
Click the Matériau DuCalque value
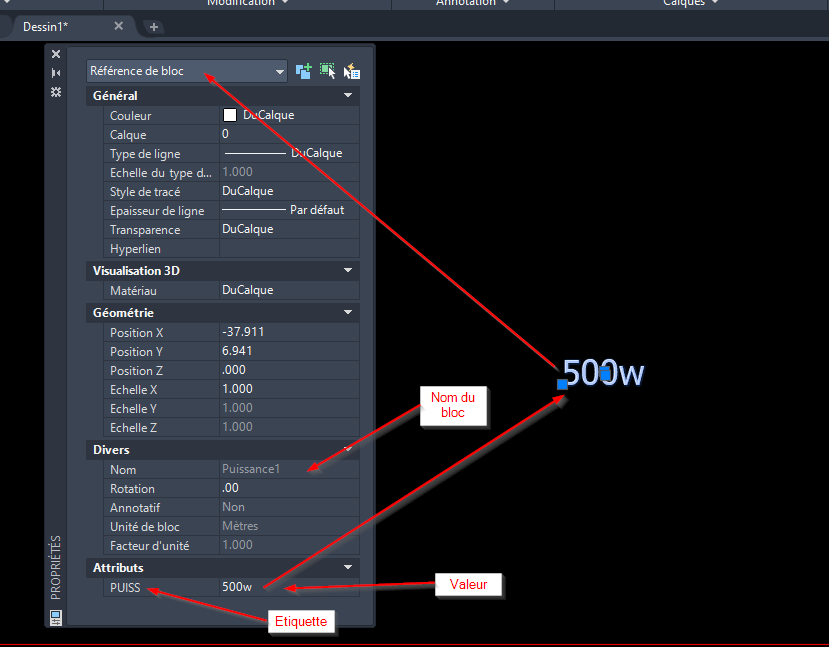[289, 290]
